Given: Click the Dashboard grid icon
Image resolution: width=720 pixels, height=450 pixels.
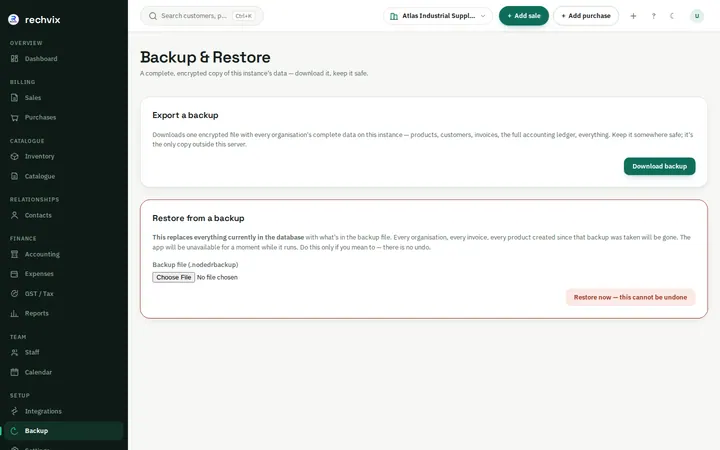Looking at the screenshot, I should click(x=15, y=59).
